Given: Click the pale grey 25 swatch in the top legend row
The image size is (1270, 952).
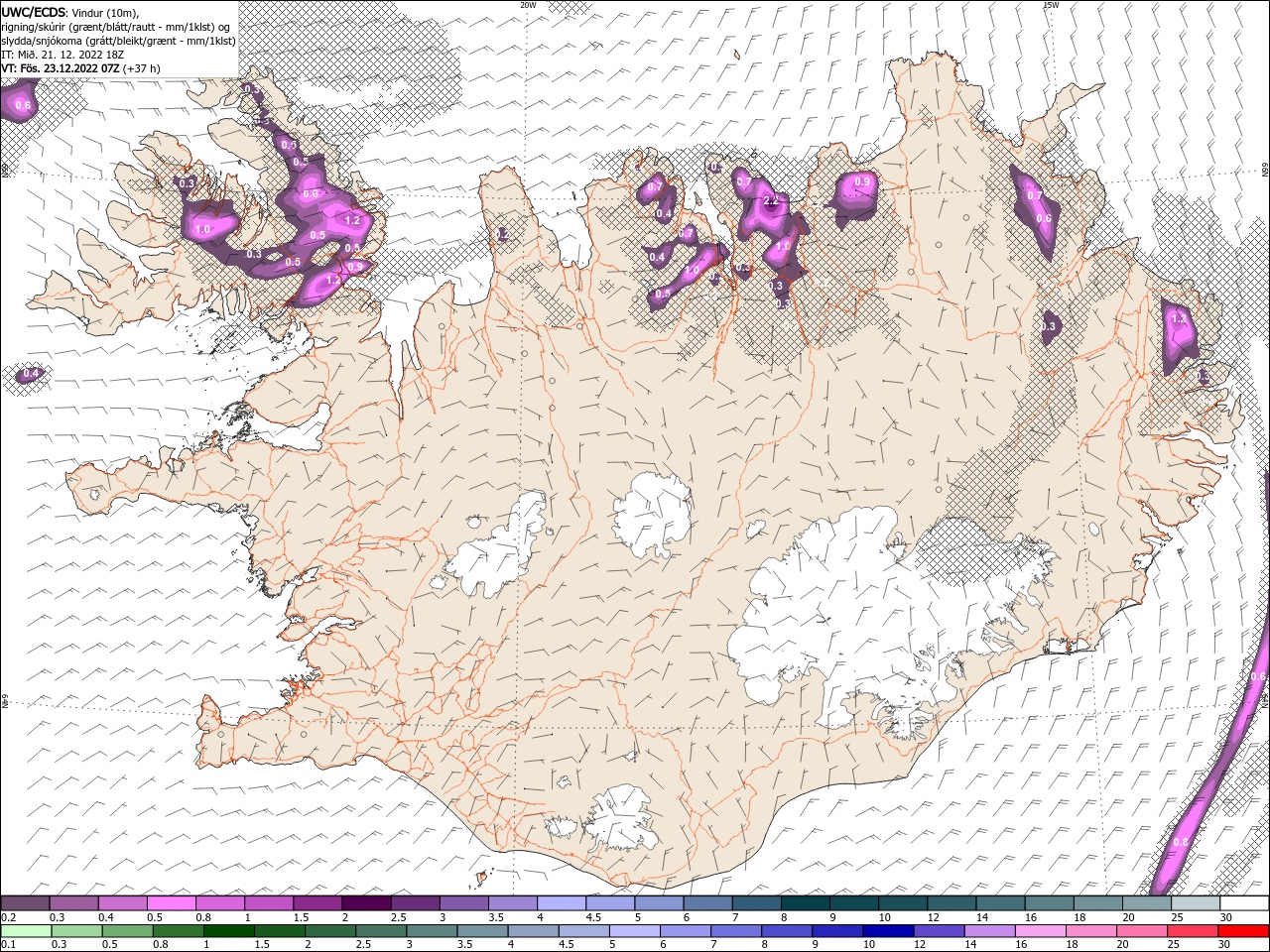Looking at the screenshot, I should 1194,903.
